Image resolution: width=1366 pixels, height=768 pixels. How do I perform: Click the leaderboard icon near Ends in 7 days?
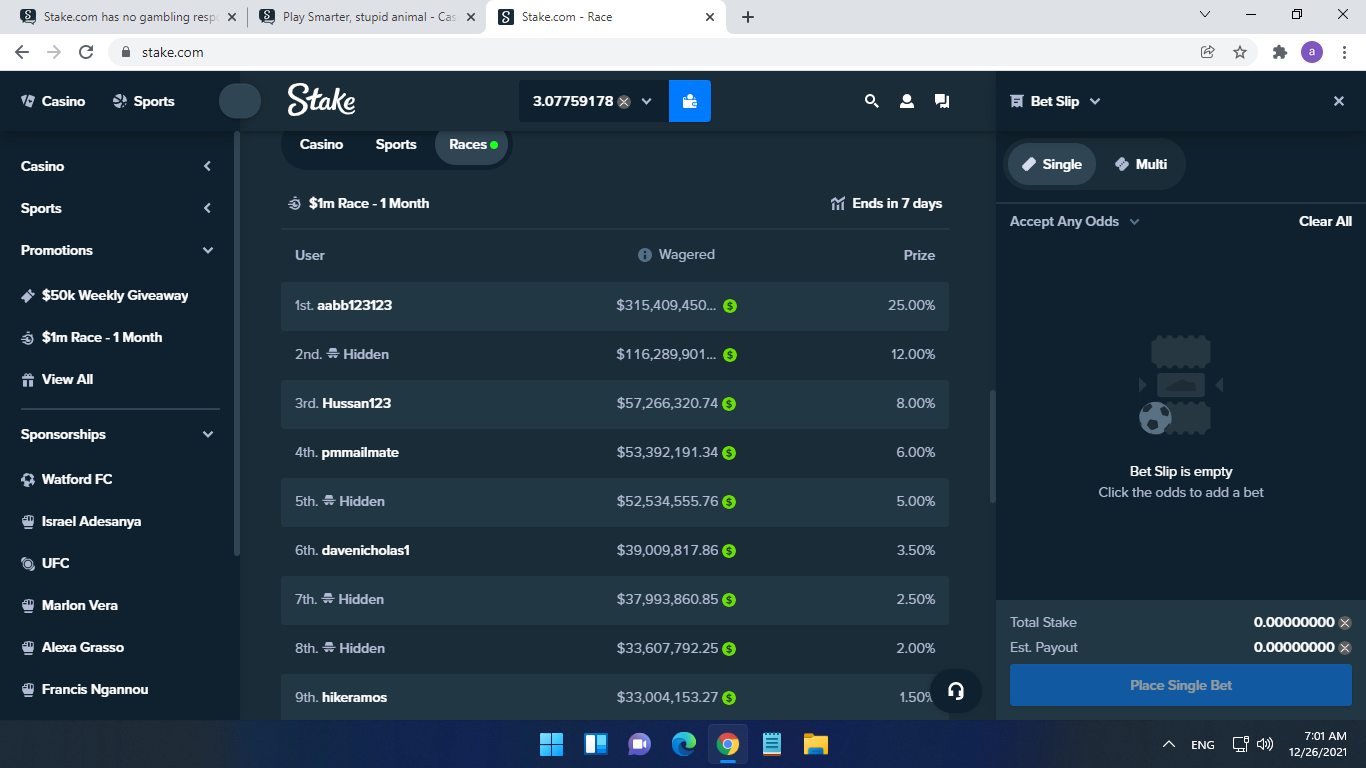click(x=838, y=203)
